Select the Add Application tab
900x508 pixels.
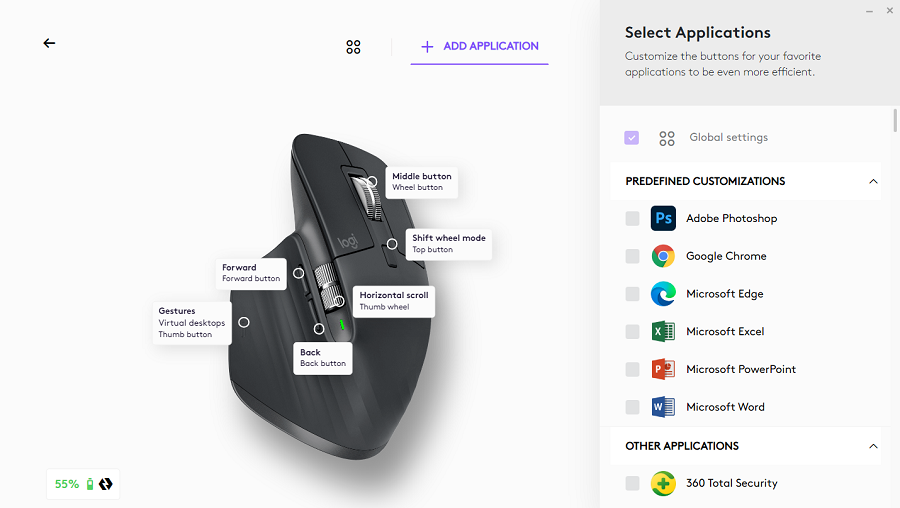pos(480,46)
